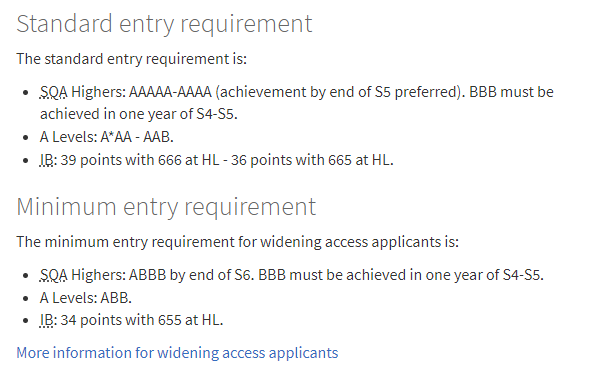The image size is (603, 370).
Task: Click the 'AAAAA-AAAA' grades text
Action: tap(170, 92)
